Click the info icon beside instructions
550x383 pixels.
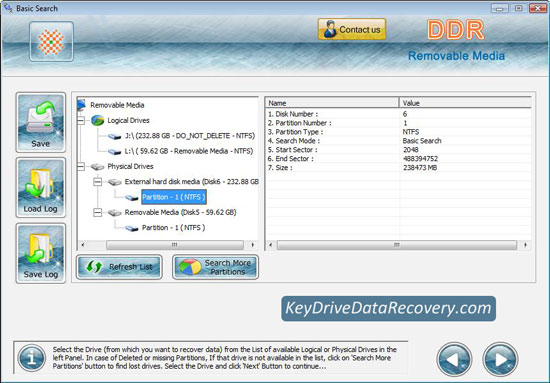(x=32, y=358)
